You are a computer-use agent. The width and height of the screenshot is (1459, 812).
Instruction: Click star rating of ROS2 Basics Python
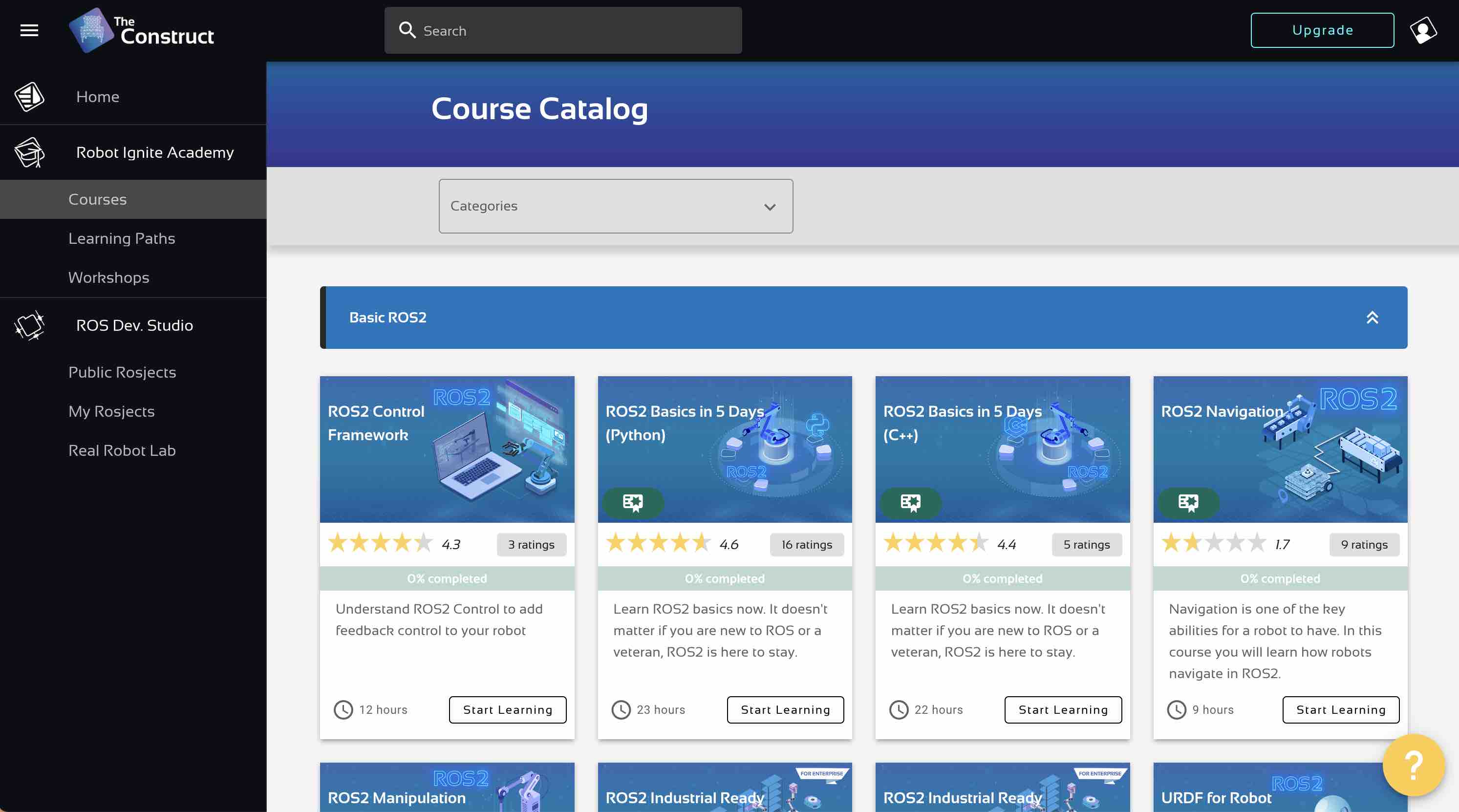(658, 543)
